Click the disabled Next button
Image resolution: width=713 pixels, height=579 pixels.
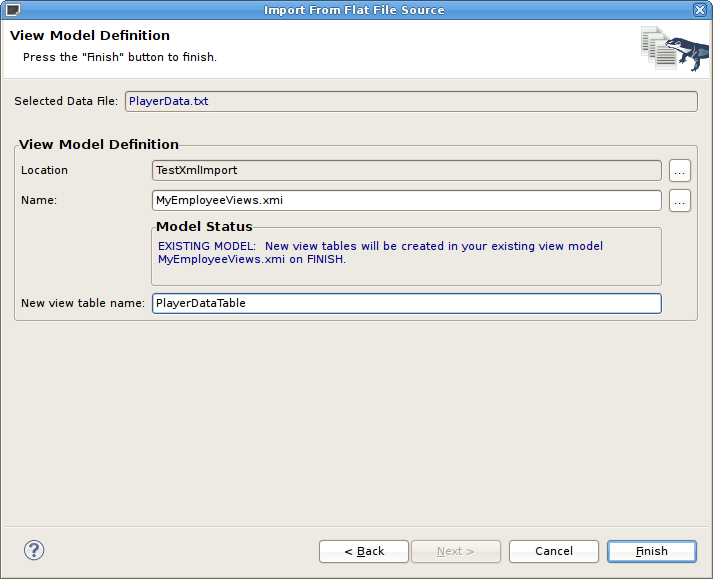454,551
